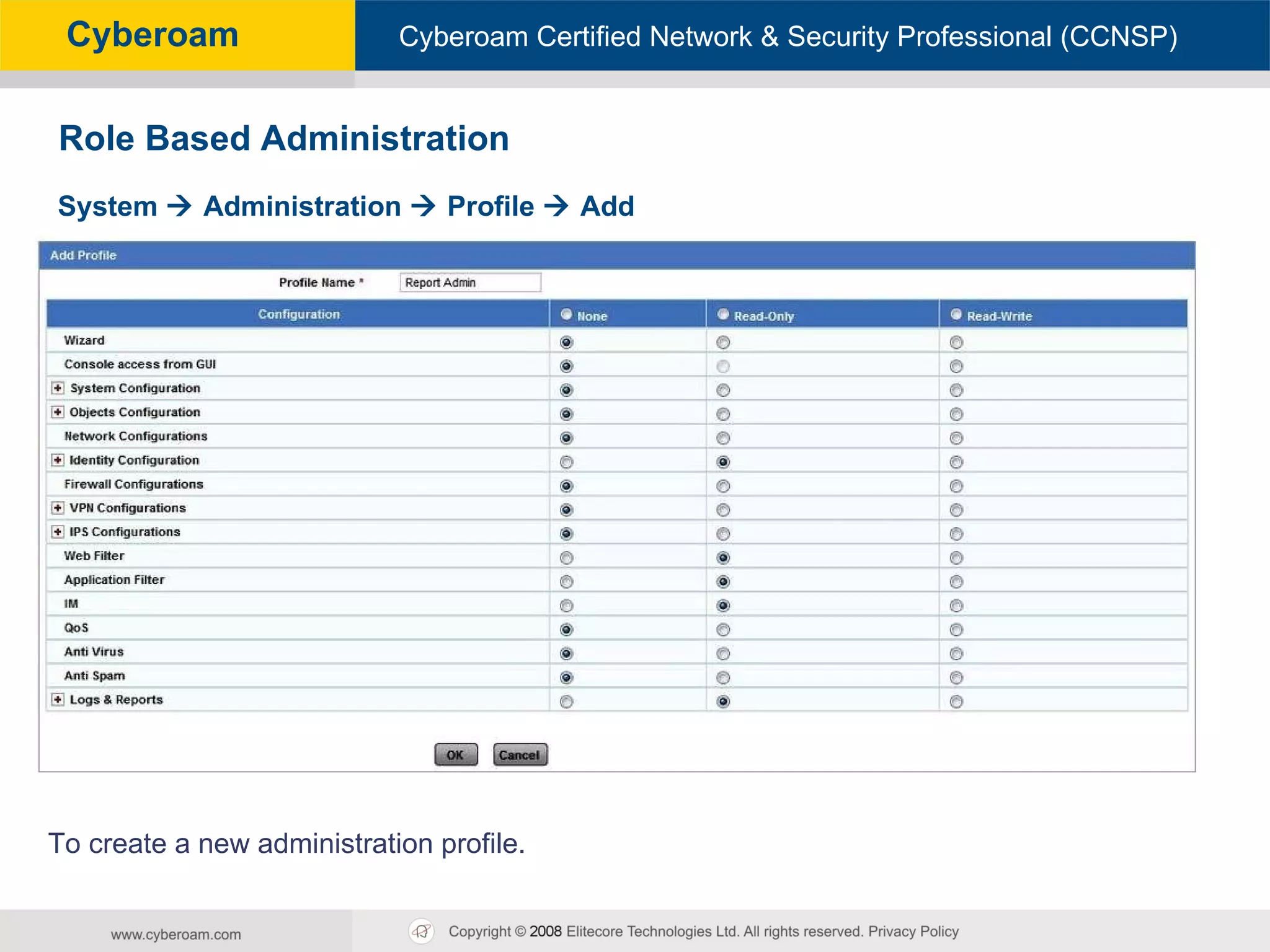
Task: Set Anti Virus to Read-Write
Action: [956, 653]
